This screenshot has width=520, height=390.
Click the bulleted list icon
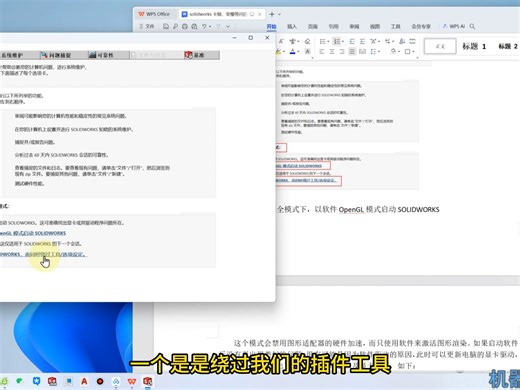tap(322, 41)
